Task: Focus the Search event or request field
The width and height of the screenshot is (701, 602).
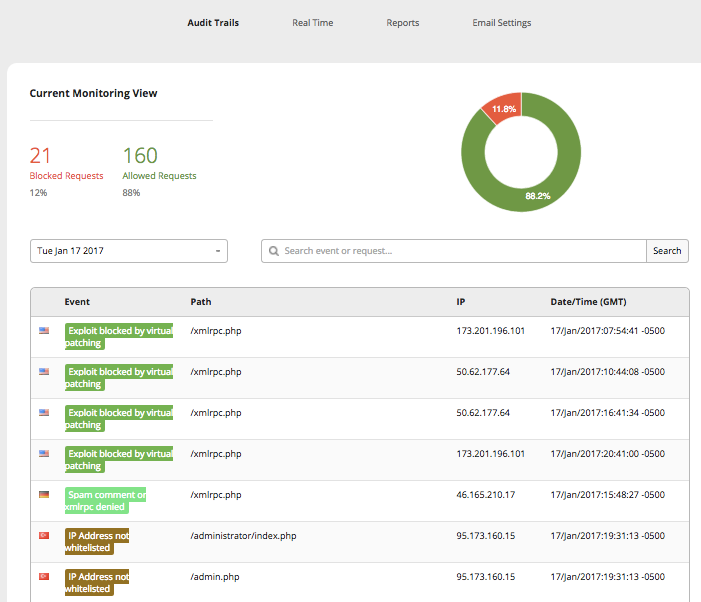Action: (460, 251)
